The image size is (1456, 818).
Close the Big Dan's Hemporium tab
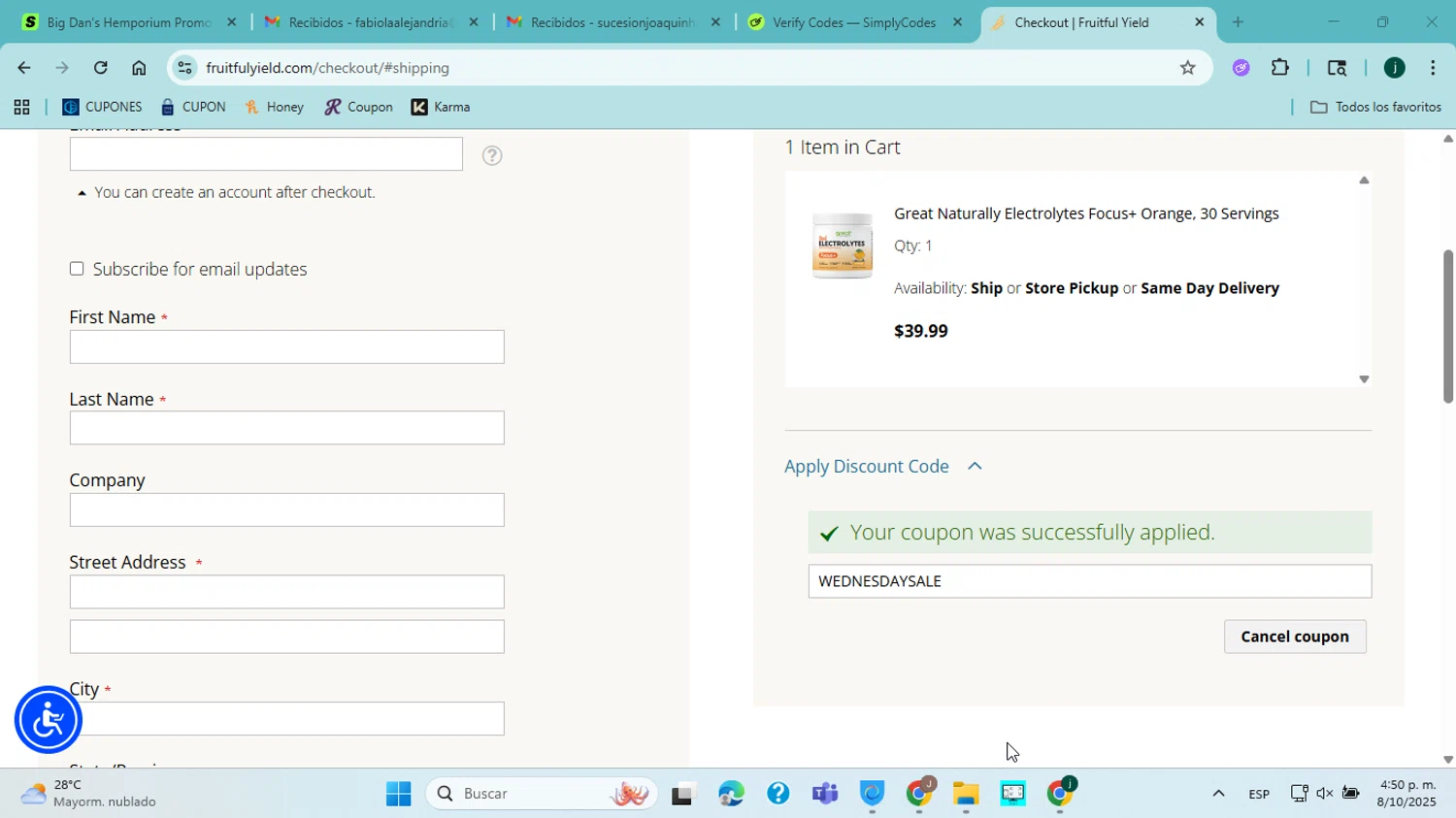pyautogui.click(x=231, y=21)
